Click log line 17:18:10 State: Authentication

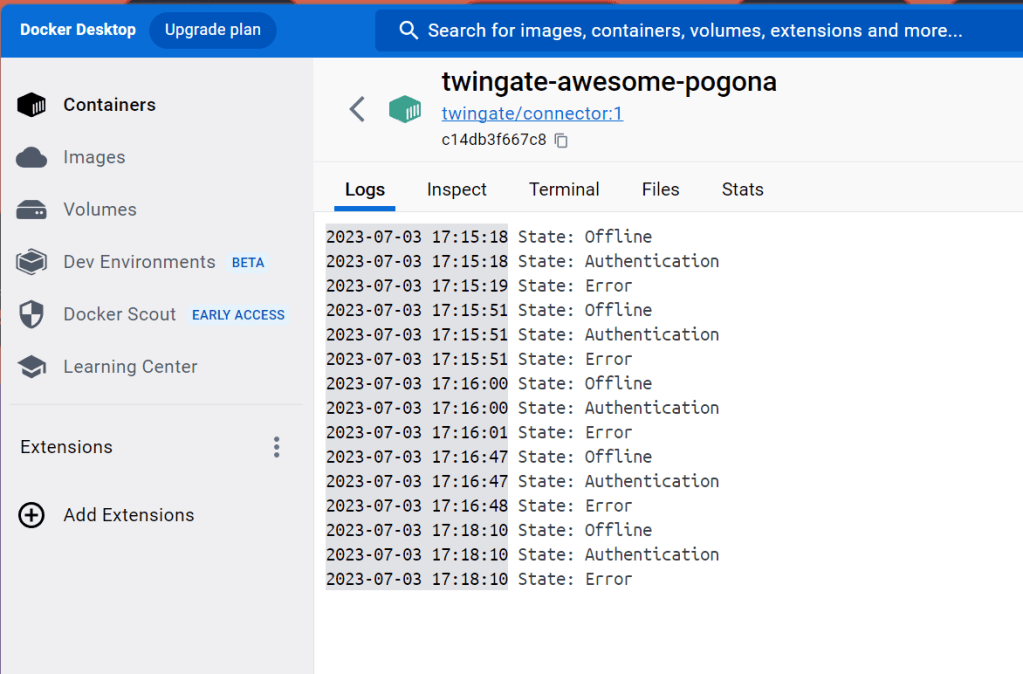pyautogui.click(x=522, y=555)
